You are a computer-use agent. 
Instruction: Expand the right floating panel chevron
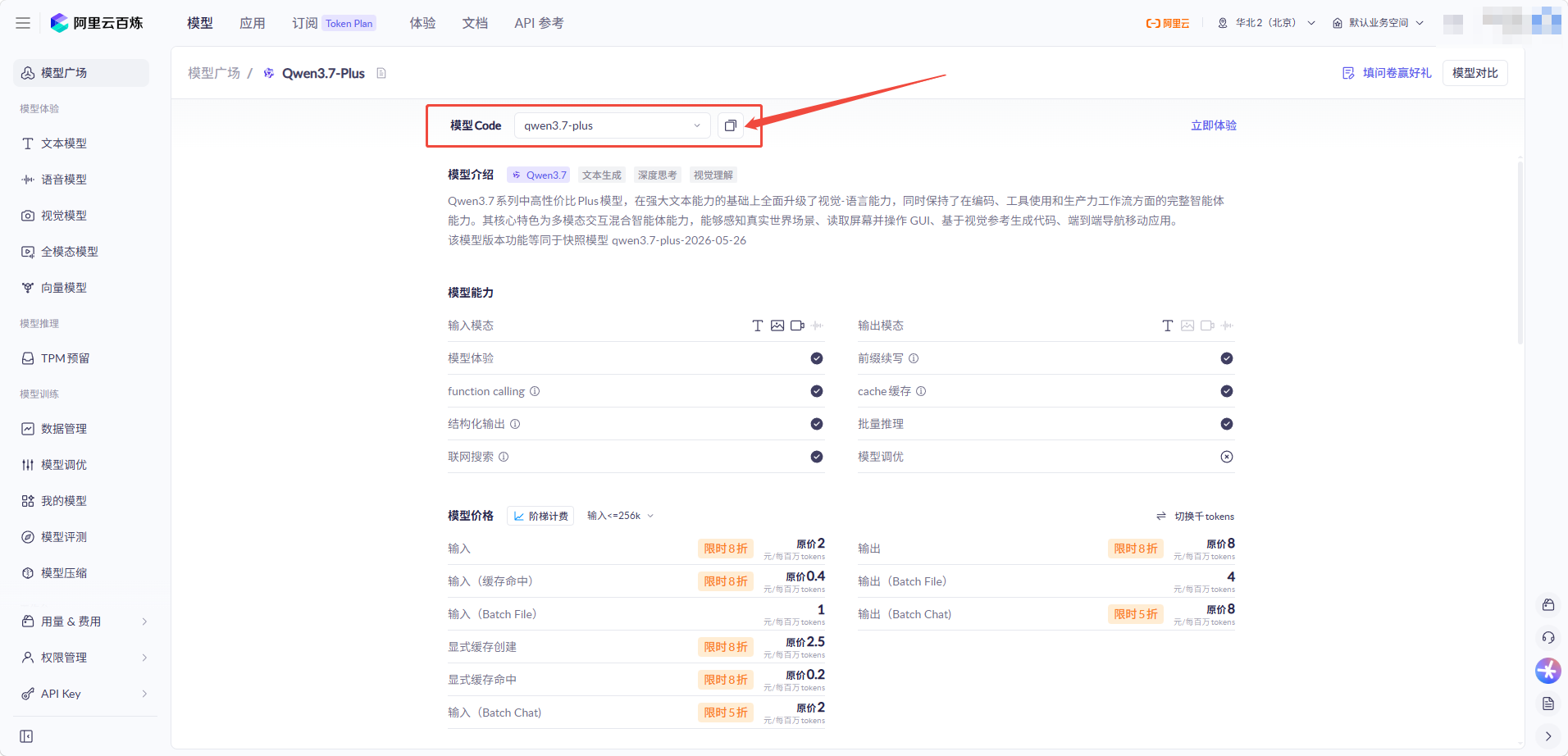coord(1548,736)
